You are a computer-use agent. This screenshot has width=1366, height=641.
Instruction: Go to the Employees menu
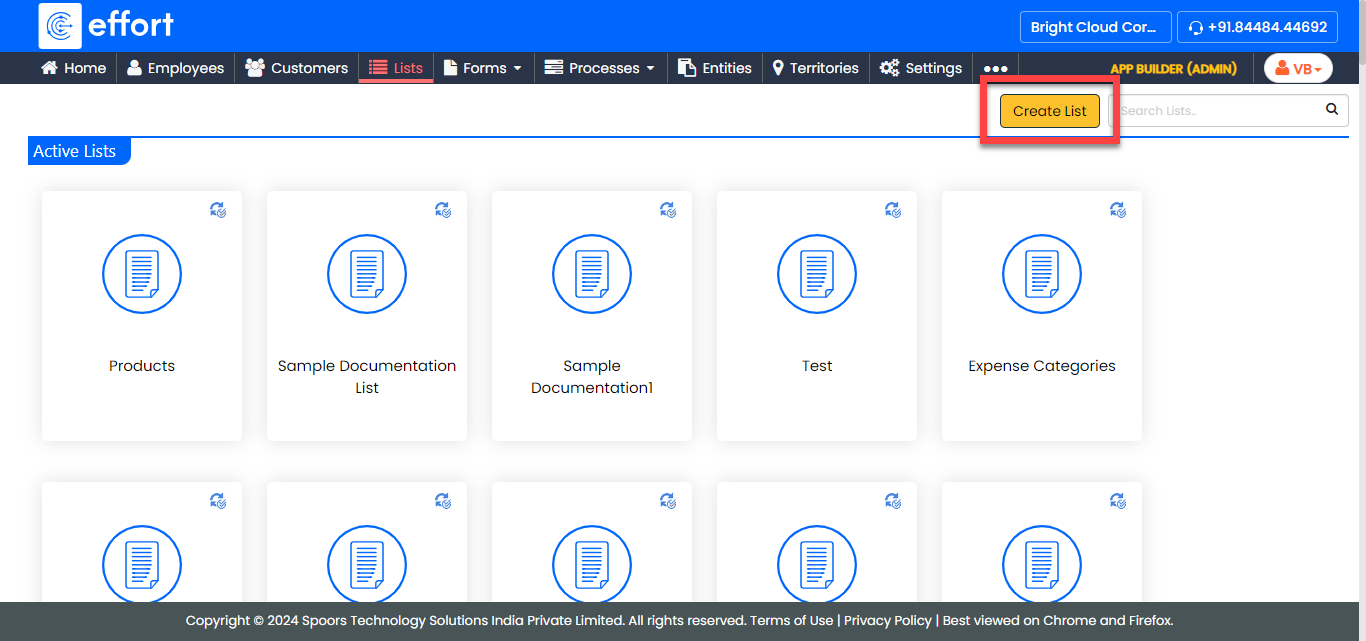[175, 68]
